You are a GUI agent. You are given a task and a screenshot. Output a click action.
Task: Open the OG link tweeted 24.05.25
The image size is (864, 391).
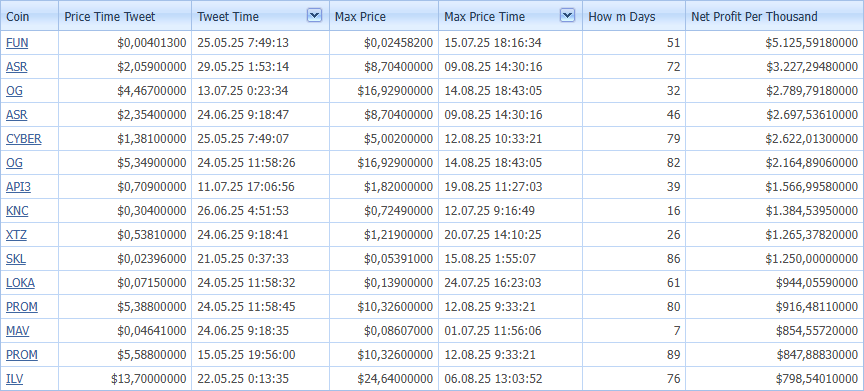(x=14, y=163)
